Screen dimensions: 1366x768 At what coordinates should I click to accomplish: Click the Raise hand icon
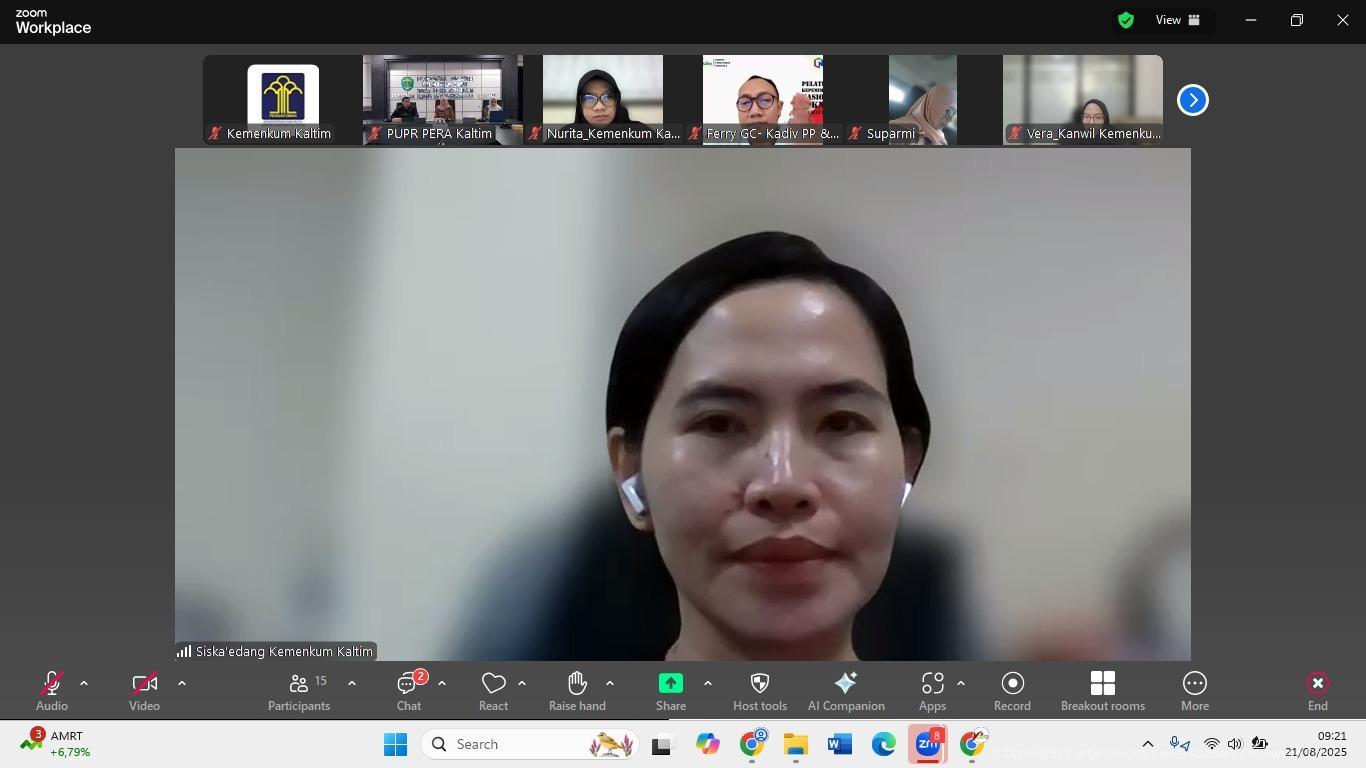(x=577, y=684)
